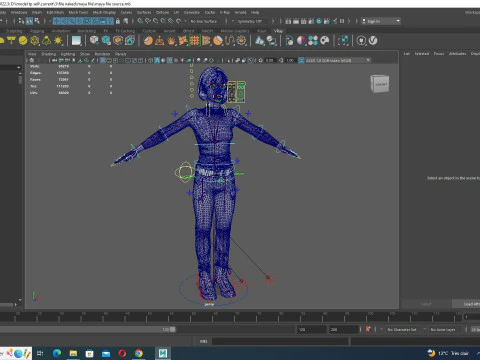Open the Mesh Display menu
Viewport: 480px width, 360px height.
point(104,12)
